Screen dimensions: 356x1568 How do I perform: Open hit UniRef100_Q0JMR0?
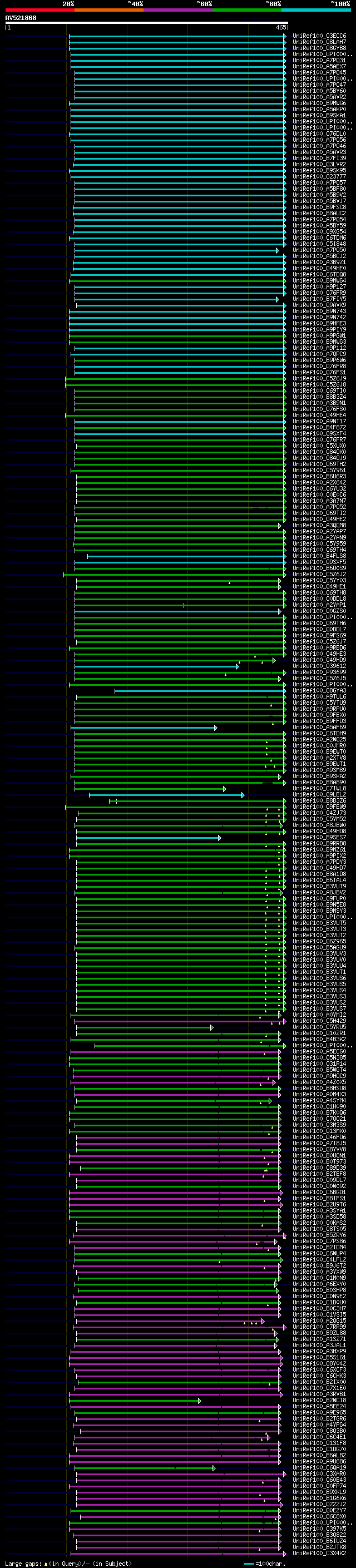319,746
